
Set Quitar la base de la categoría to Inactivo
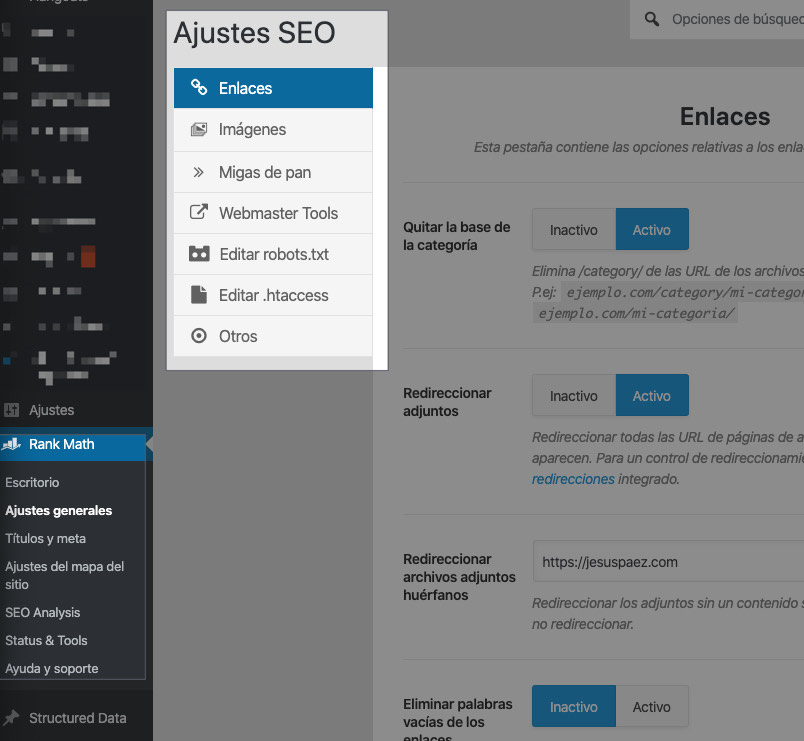[573, 229]
